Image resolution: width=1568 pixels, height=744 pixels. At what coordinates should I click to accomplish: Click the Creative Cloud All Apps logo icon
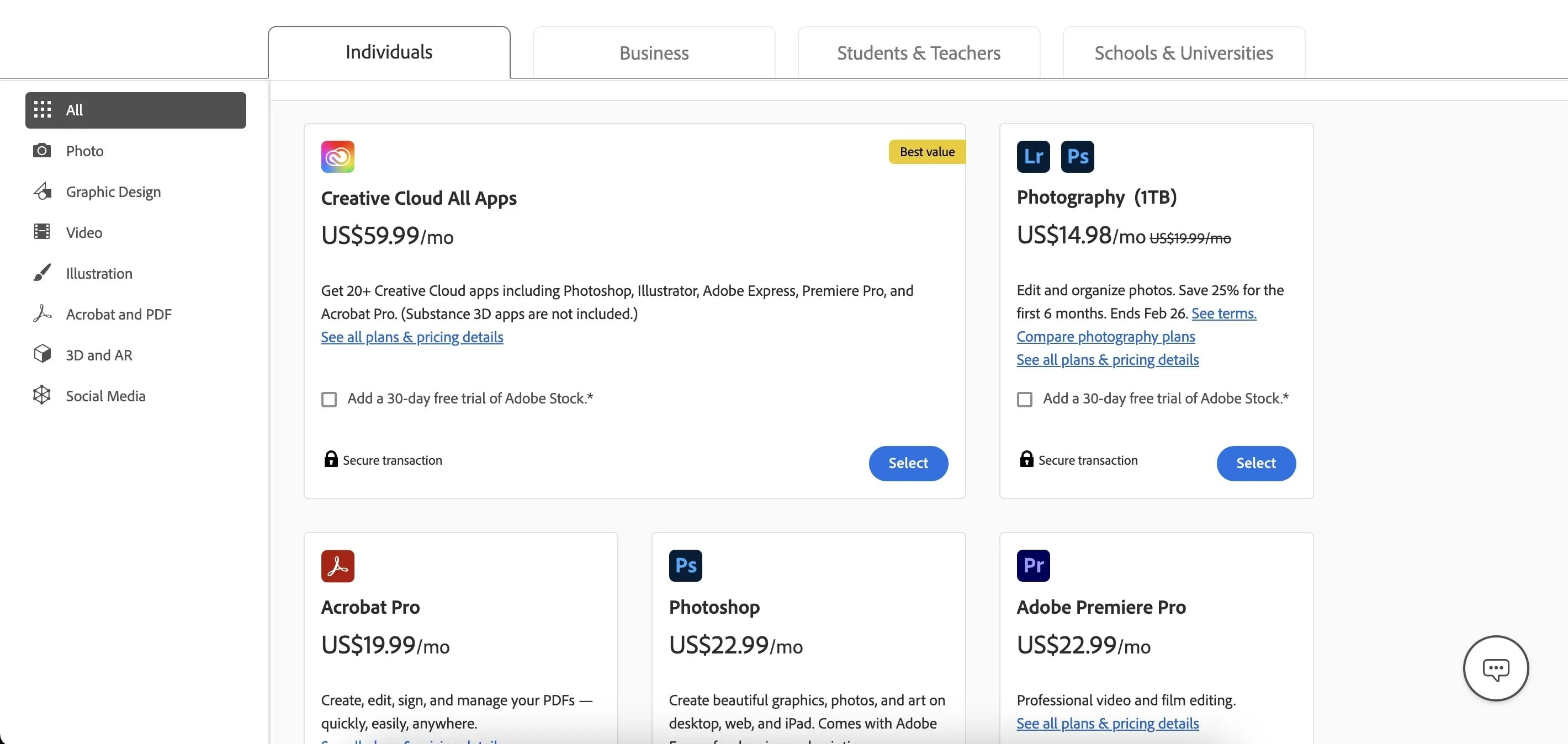337,156
